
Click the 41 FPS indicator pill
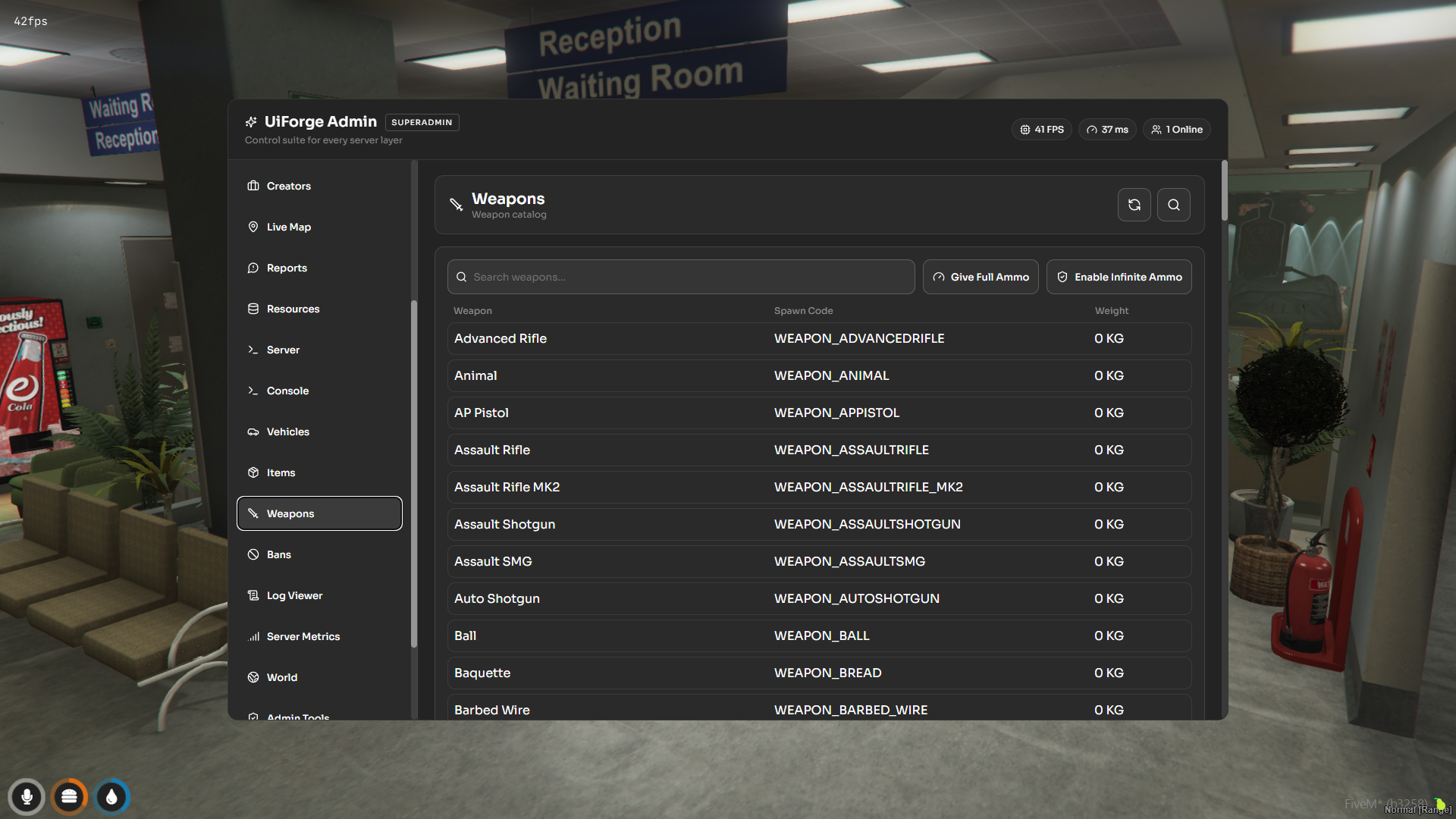(x=1041, y=130)
